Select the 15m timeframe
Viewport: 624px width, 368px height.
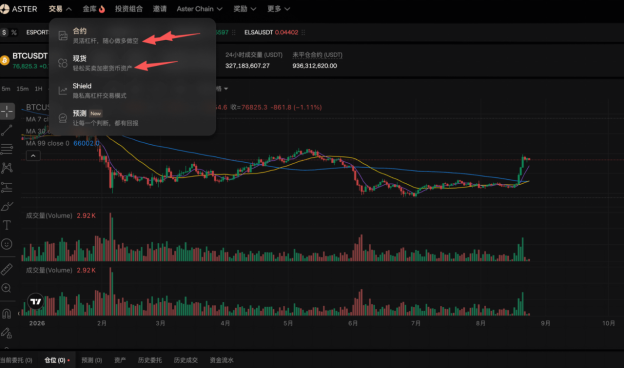(x=22, y=89)
